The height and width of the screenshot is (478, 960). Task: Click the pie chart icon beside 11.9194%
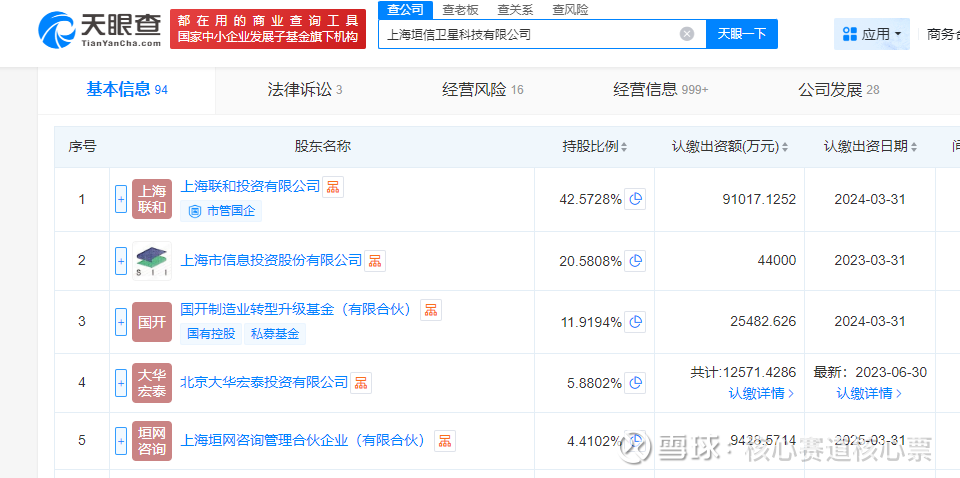coord(636,322)
